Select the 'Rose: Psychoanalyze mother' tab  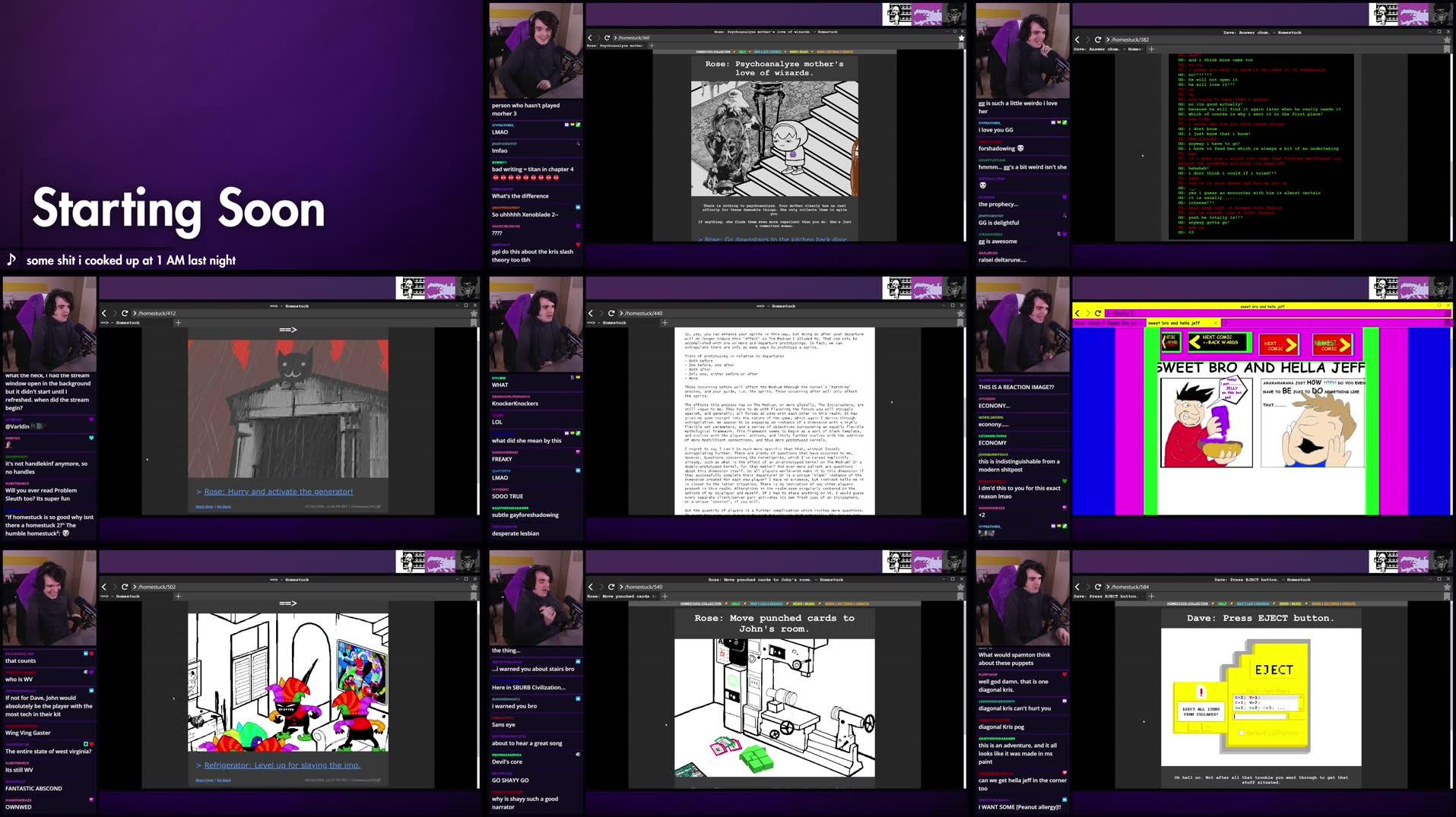click(x=615, y=46)
